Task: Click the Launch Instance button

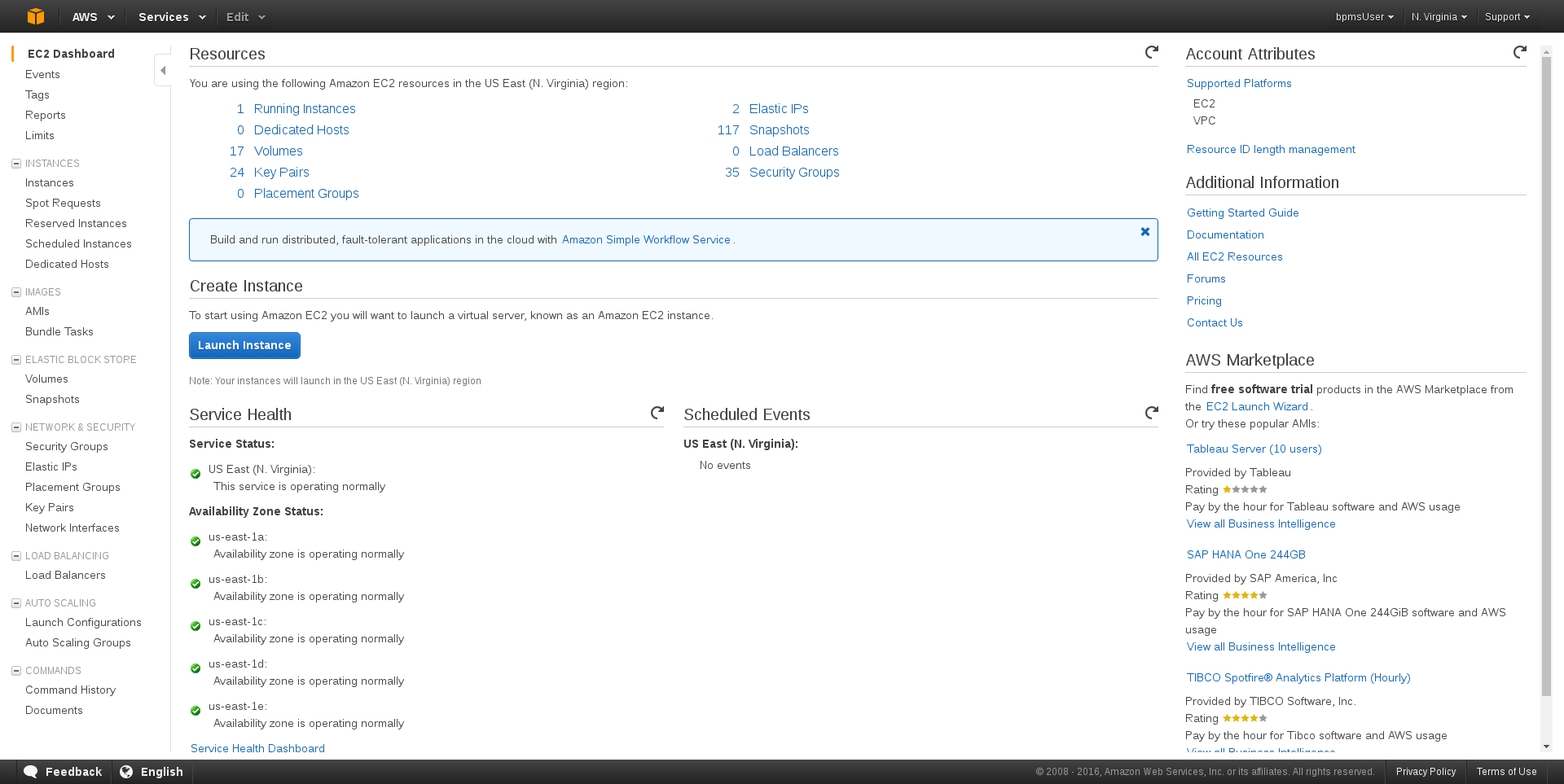Action: coord(244,345)
